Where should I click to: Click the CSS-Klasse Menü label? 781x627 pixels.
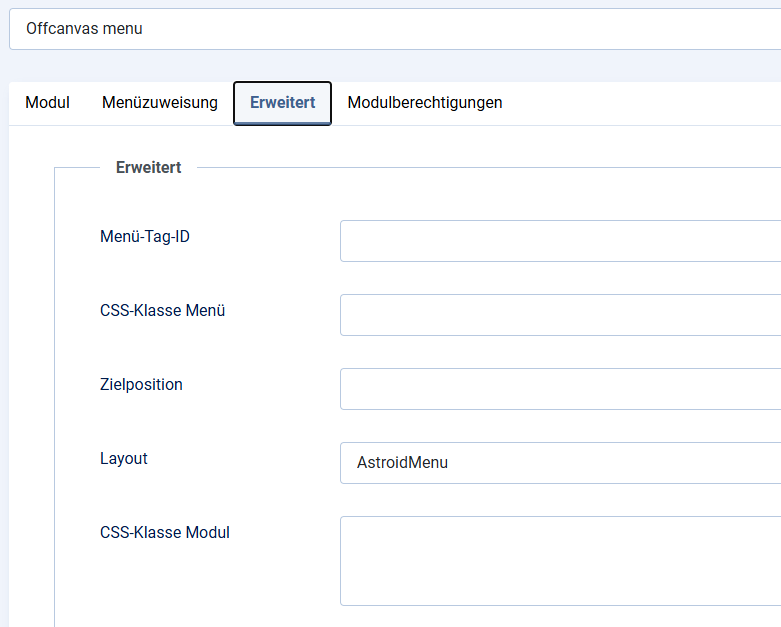162,310
